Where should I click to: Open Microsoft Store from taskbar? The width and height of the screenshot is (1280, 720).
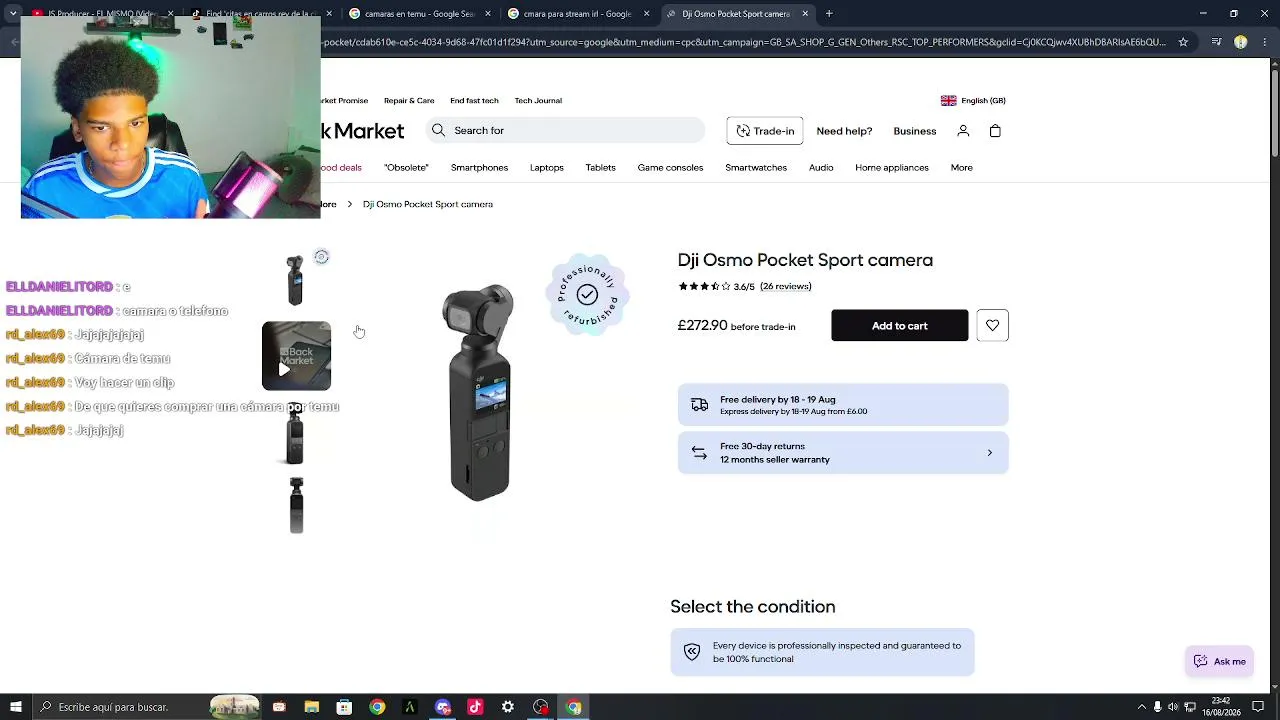click(344, 707)
